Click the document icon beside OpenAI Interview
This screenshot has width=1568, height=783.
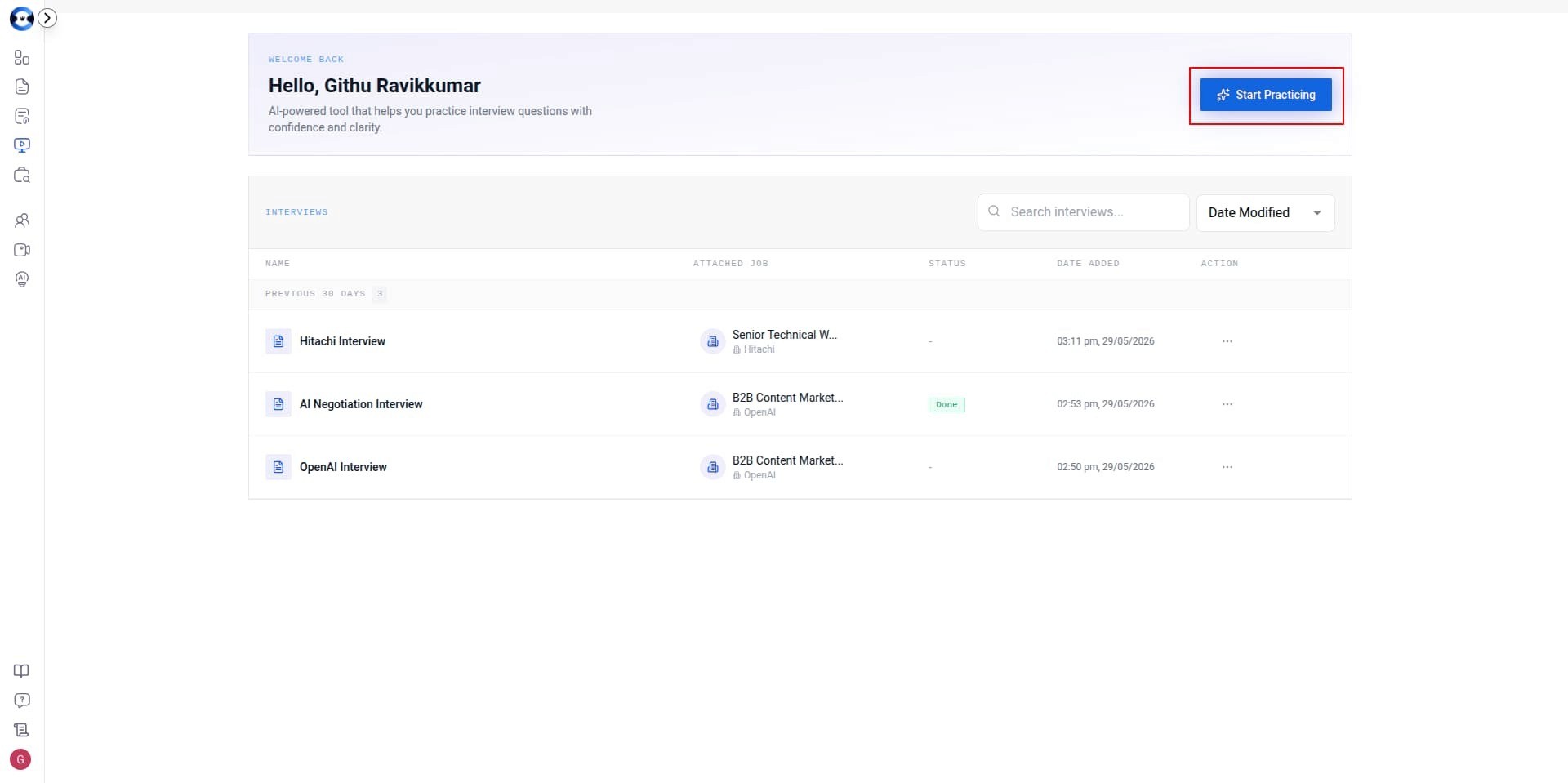278,467
